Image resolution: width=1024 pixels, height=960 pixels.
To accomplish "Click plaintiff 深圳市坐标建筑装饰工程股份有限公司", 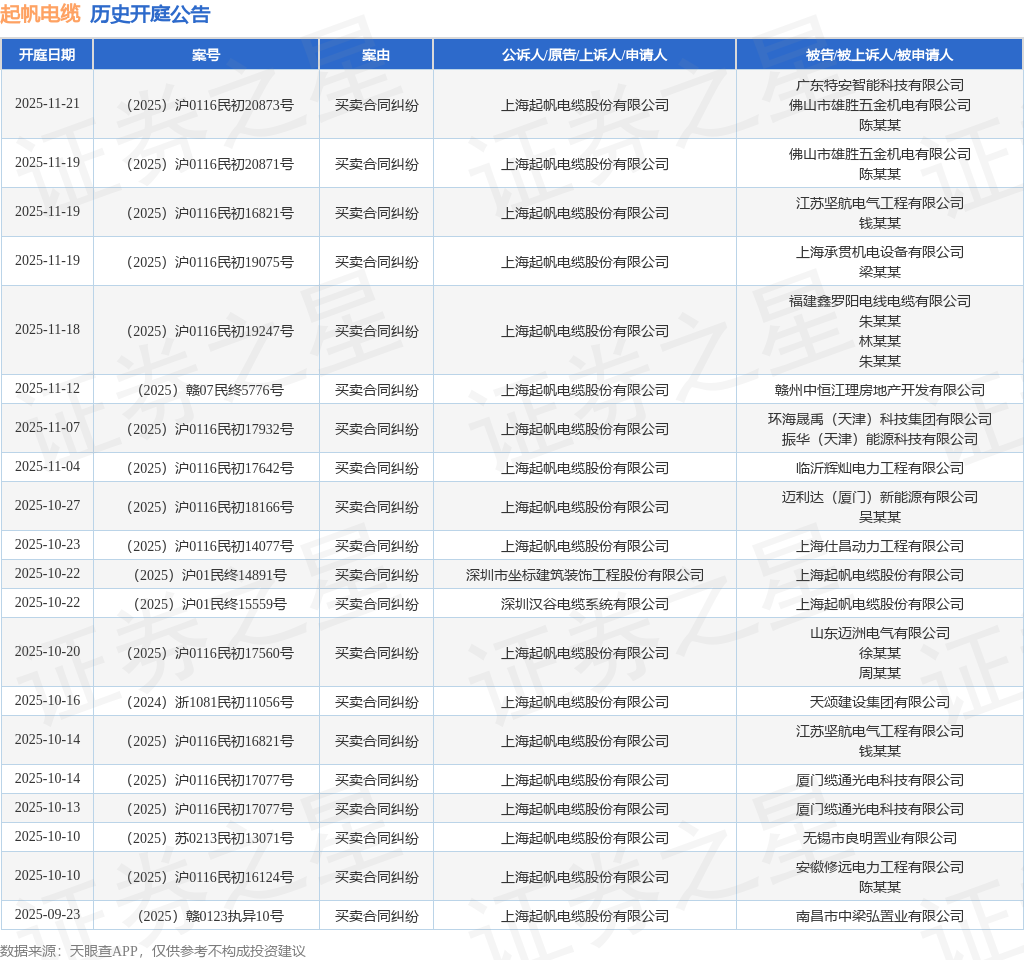I will 584,575.
